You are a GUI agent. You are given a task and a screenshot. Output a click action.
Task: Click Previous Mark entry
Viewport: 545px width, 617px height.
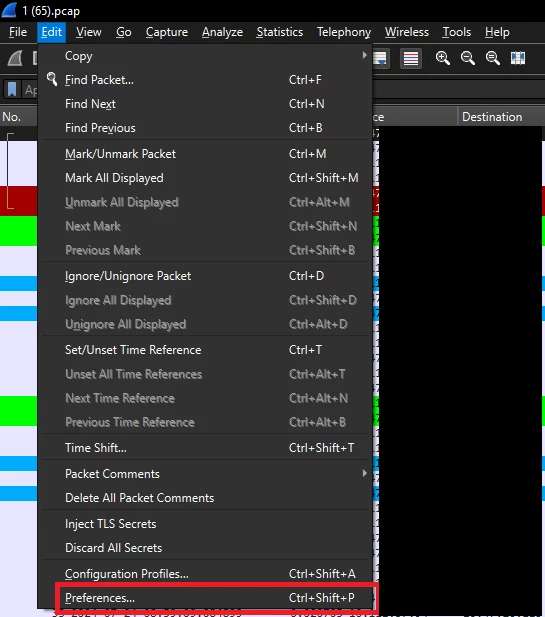[205, 250]
